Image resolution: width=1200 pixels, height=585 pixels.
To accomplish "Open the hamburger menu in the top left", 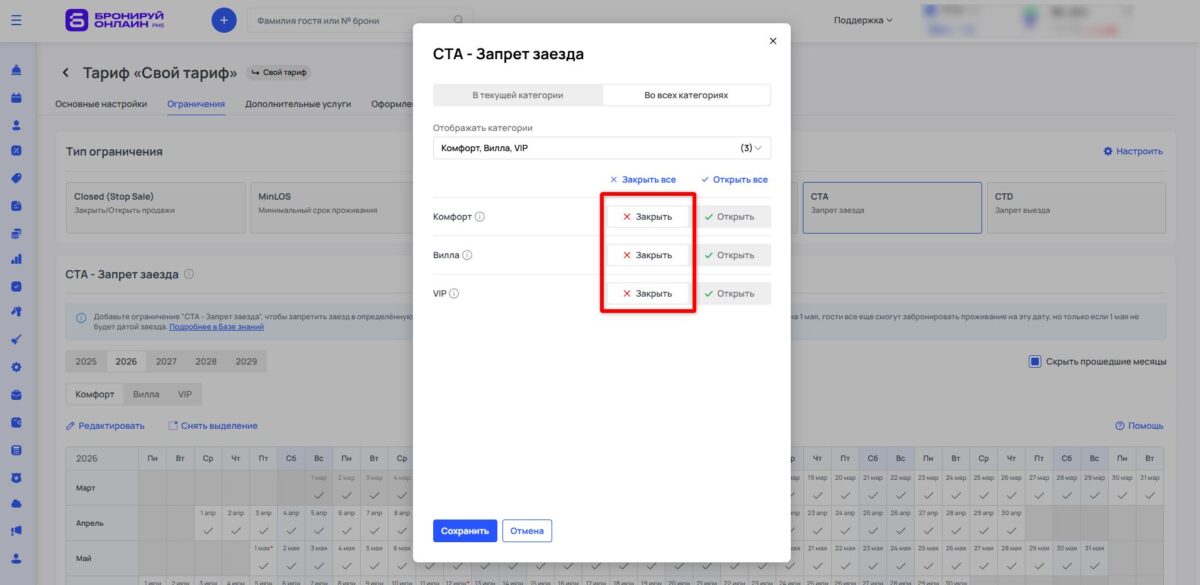I will pos(14,20).
